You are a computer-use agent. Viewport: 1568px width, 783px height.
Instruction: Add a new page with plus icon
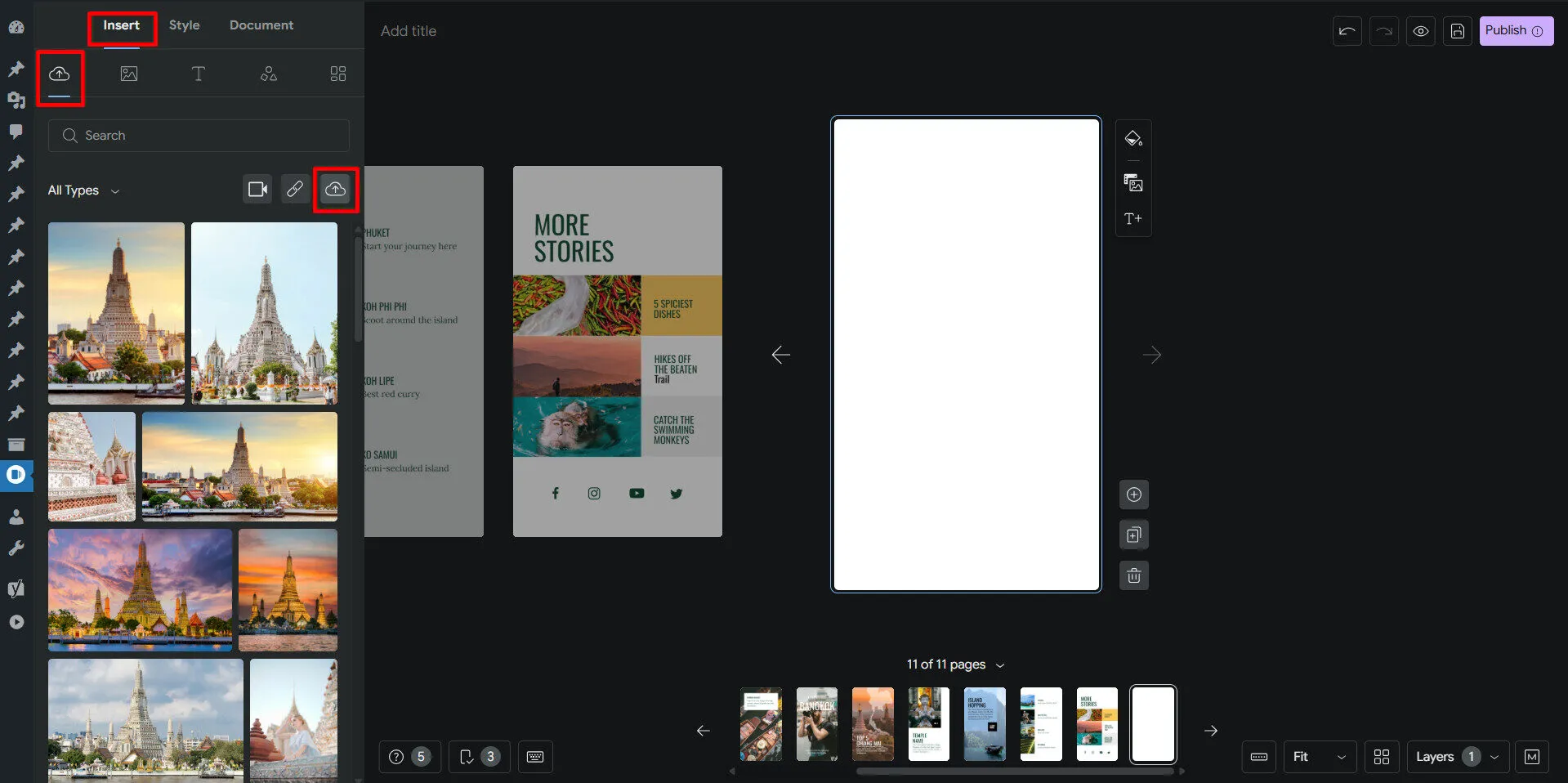pyautogui.click(x=1133, y=494)
